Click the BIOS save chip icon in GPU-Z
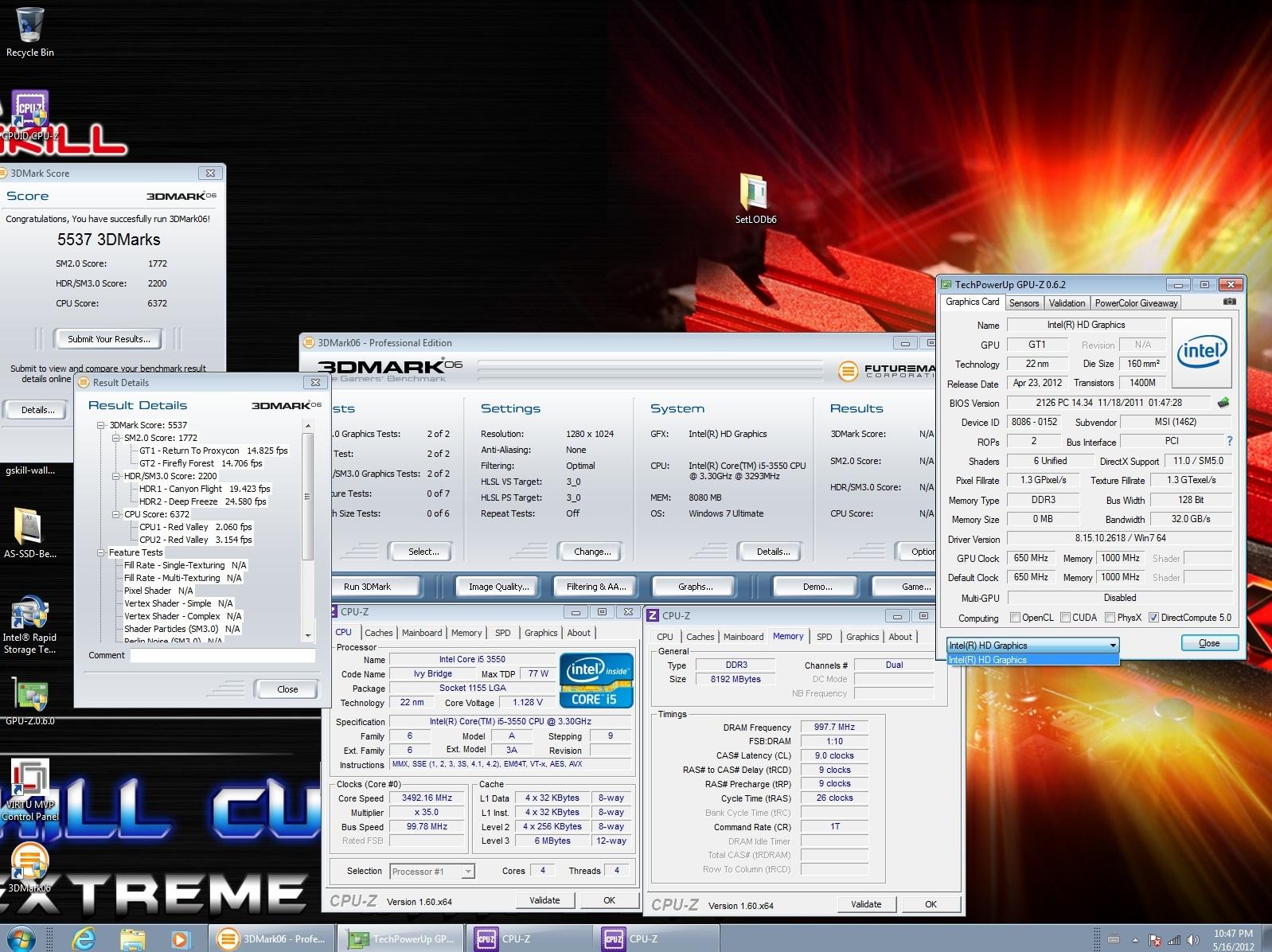This screenshot has width=1272, height=952. click(1223, 403)
